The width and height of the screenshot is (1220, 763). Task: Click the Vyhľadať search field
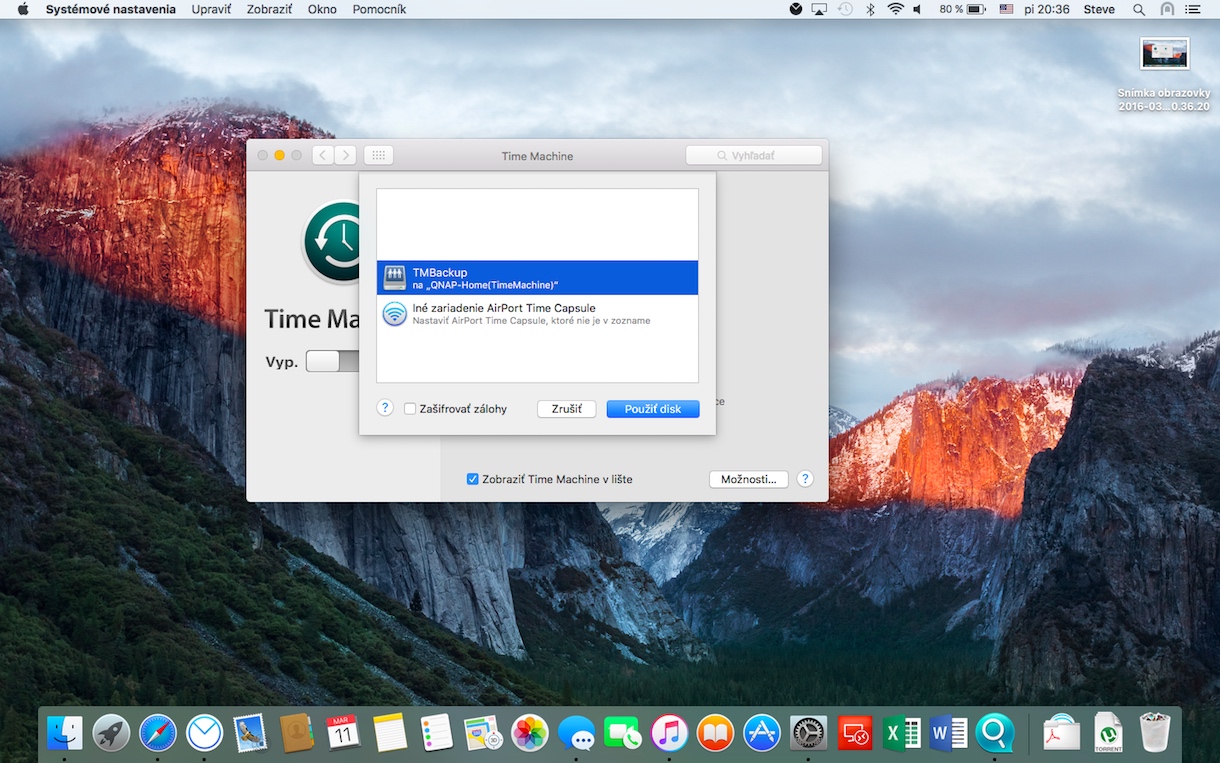pos(754,156)
